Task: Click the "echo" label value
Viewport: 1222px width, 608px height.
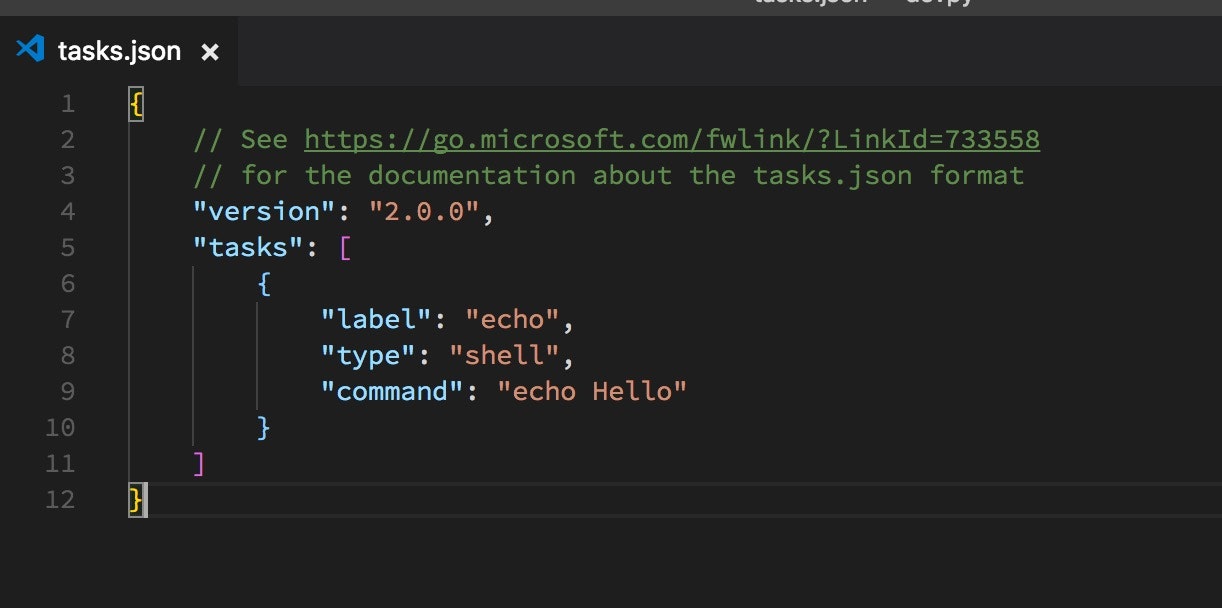Action: [x=512, y=319]
